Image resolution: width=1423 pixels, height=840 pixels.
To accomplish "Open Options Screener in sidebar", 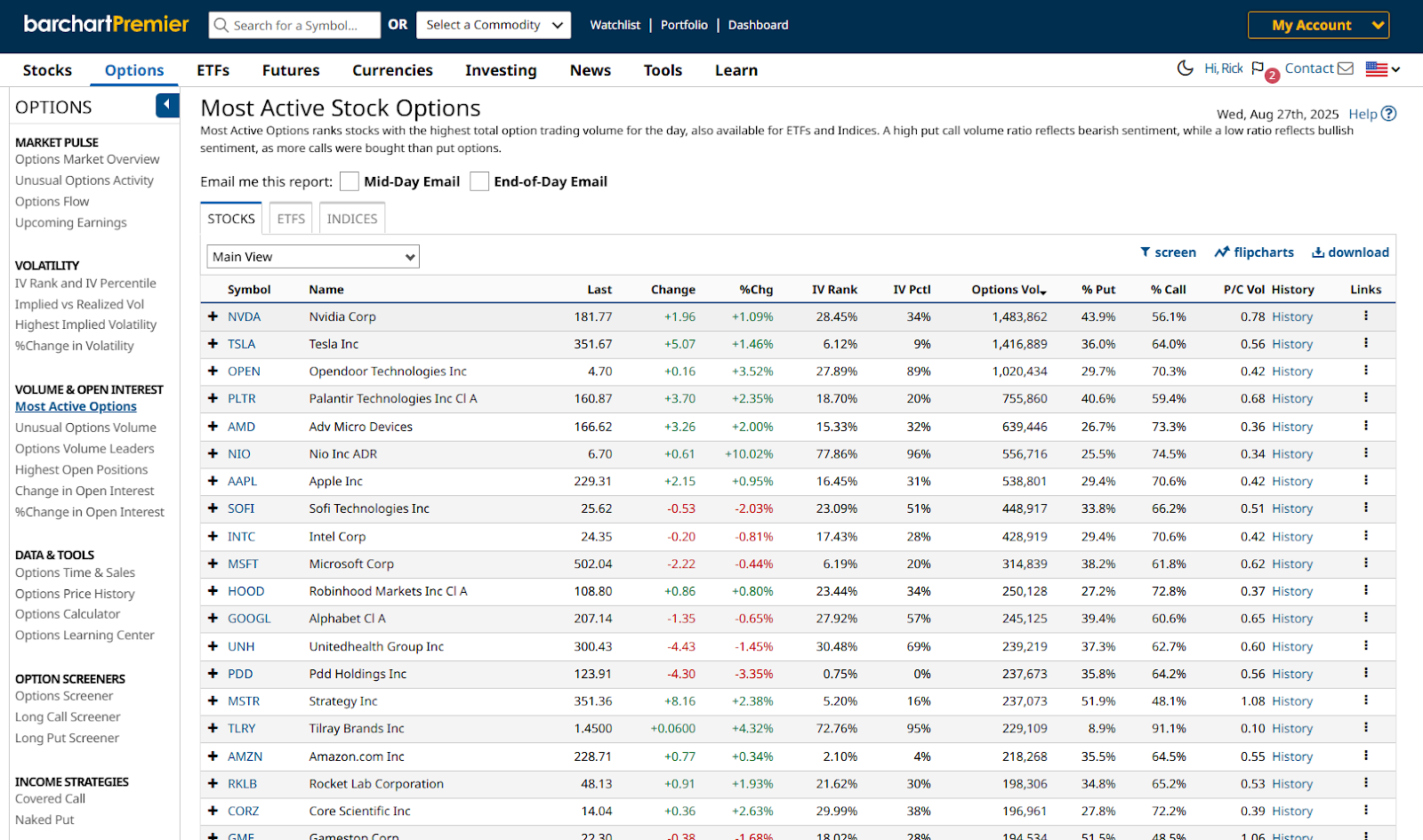I will pyautogui.click(x=64, y=696).
